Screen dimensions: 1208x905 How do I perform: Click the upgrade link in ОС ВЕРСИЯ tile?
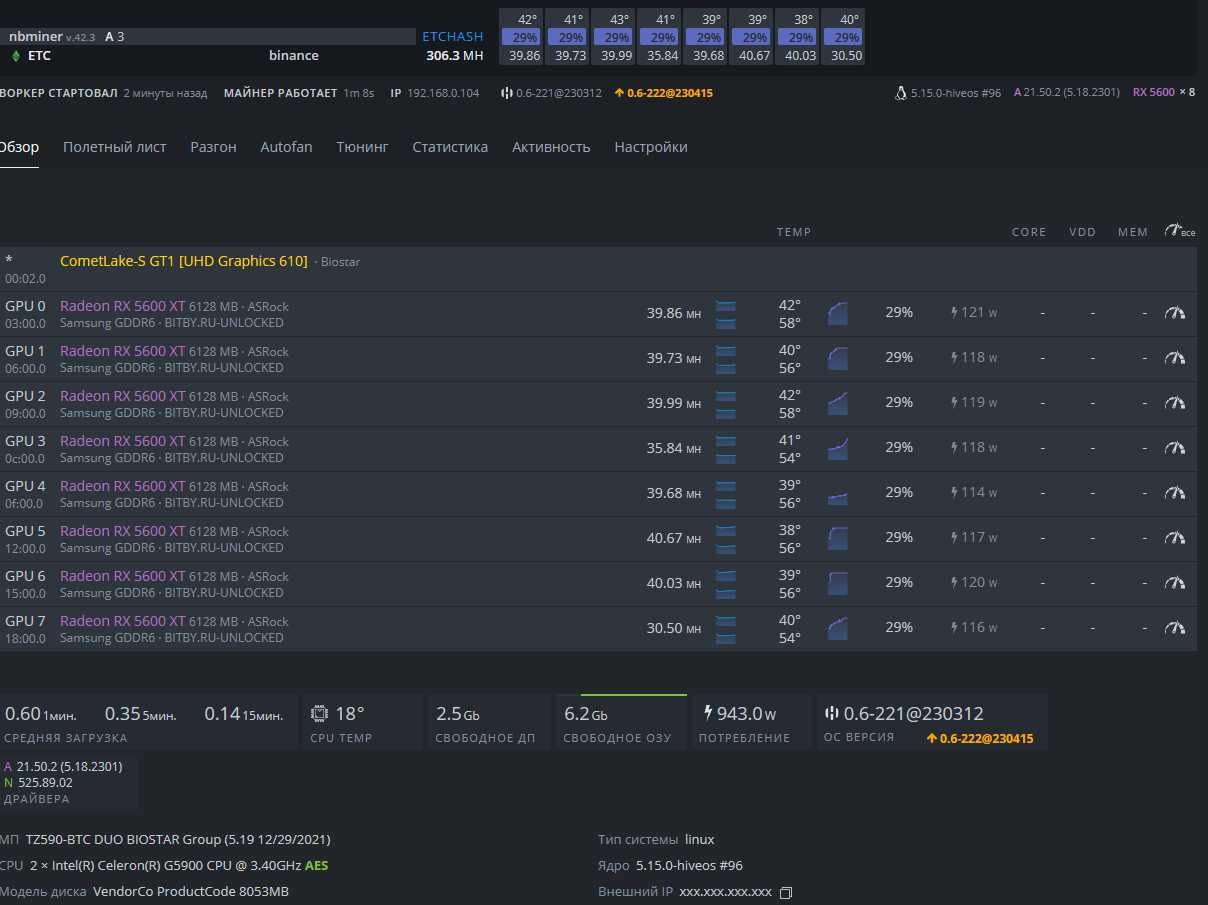tap(980, 739)
